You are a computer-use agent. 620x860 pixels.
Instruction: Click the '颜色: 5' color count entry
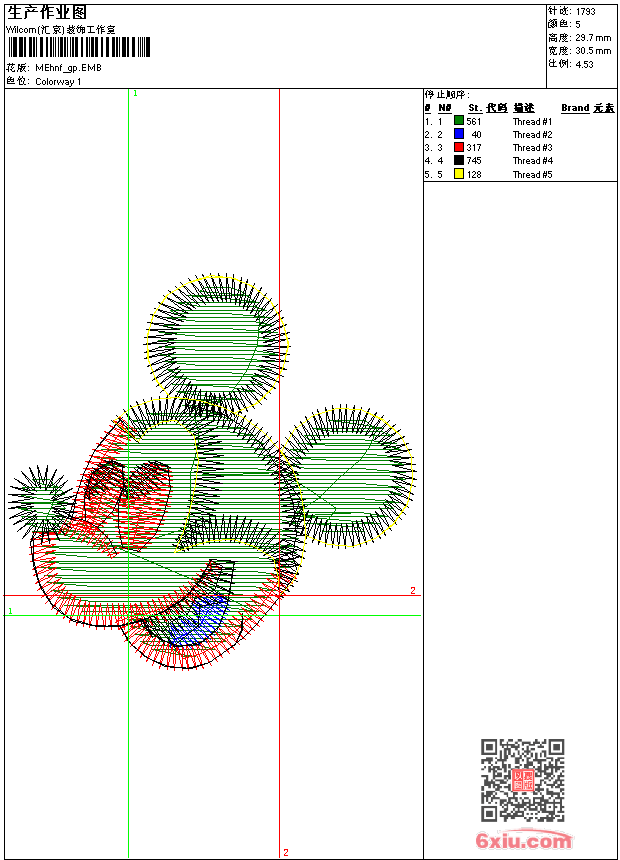[x=564, y=25]
